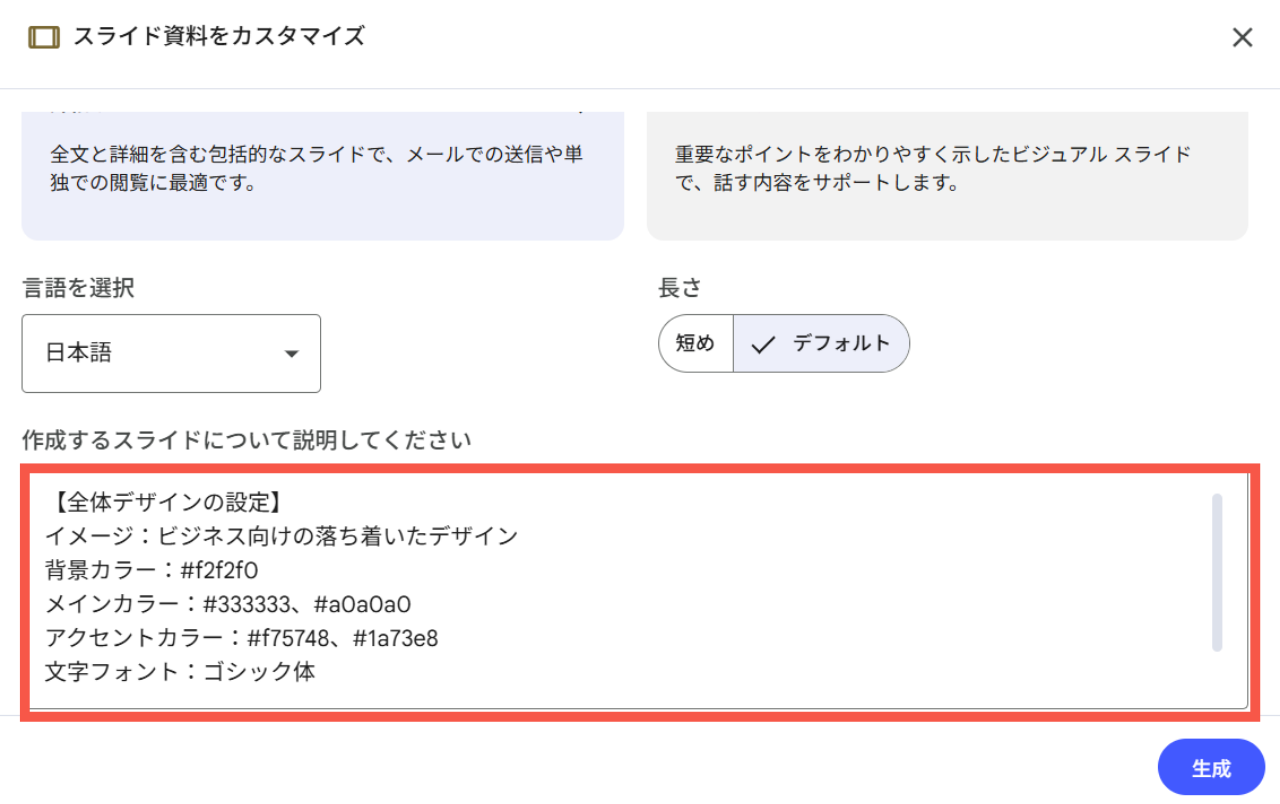Click the 作成するスライドについて説明してください label

click(246, 440)
